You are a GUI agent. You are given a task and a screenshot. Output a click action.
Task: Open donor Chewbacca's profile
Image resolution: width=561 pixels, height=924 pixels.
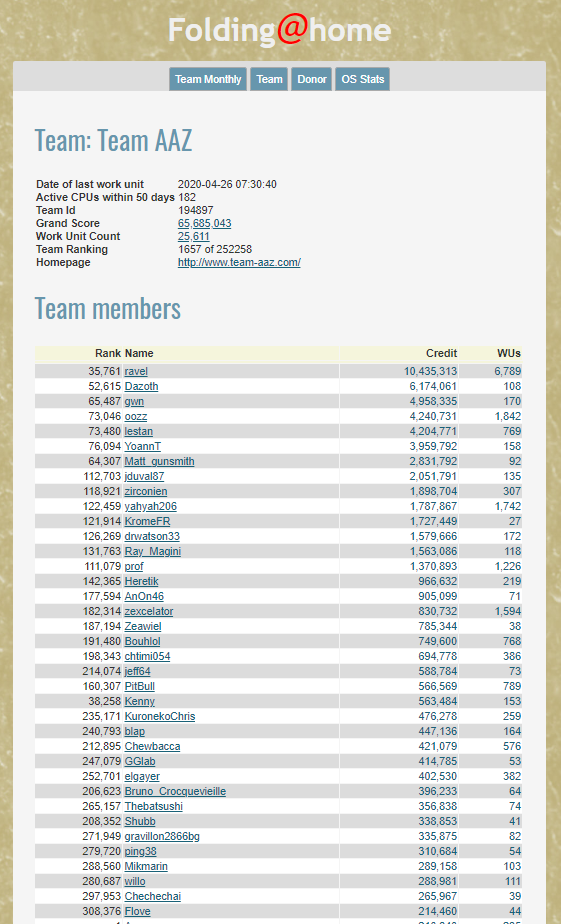pyautogui.click(x=153, y=747)
